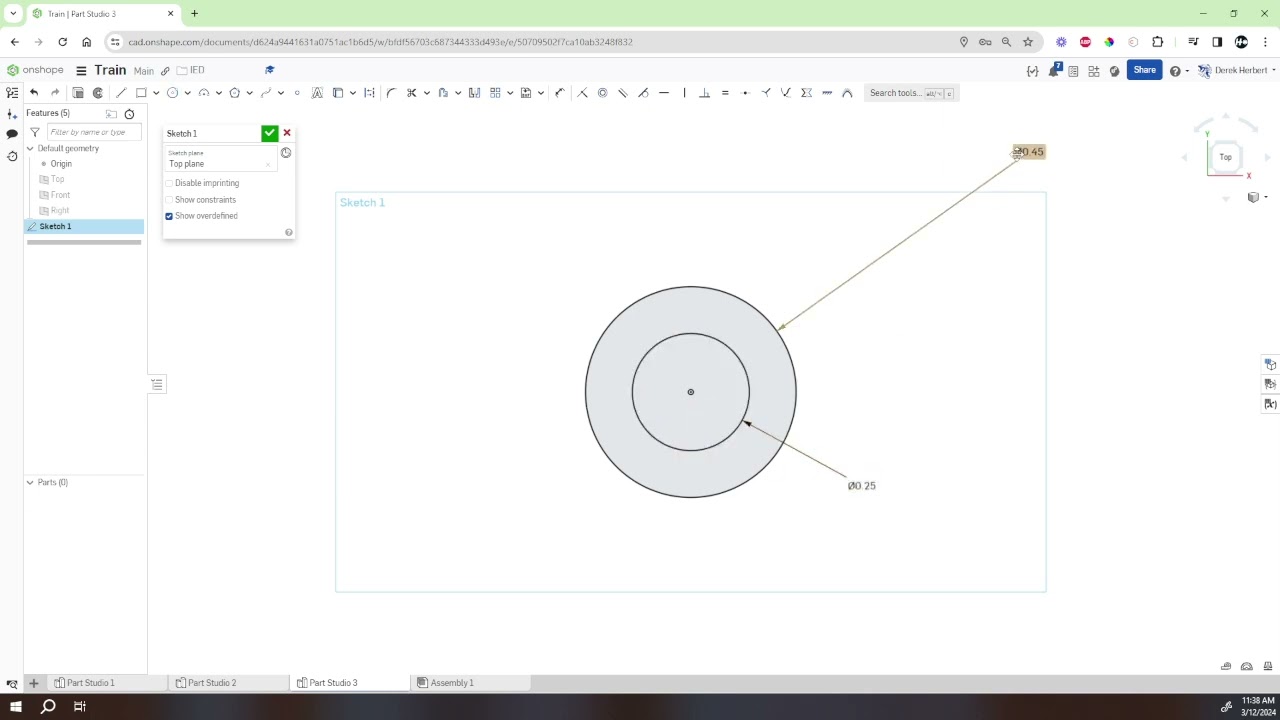Add new tab with plus button
The width and height of the screenshot is (1280, 720).
[x=33, y=683]
